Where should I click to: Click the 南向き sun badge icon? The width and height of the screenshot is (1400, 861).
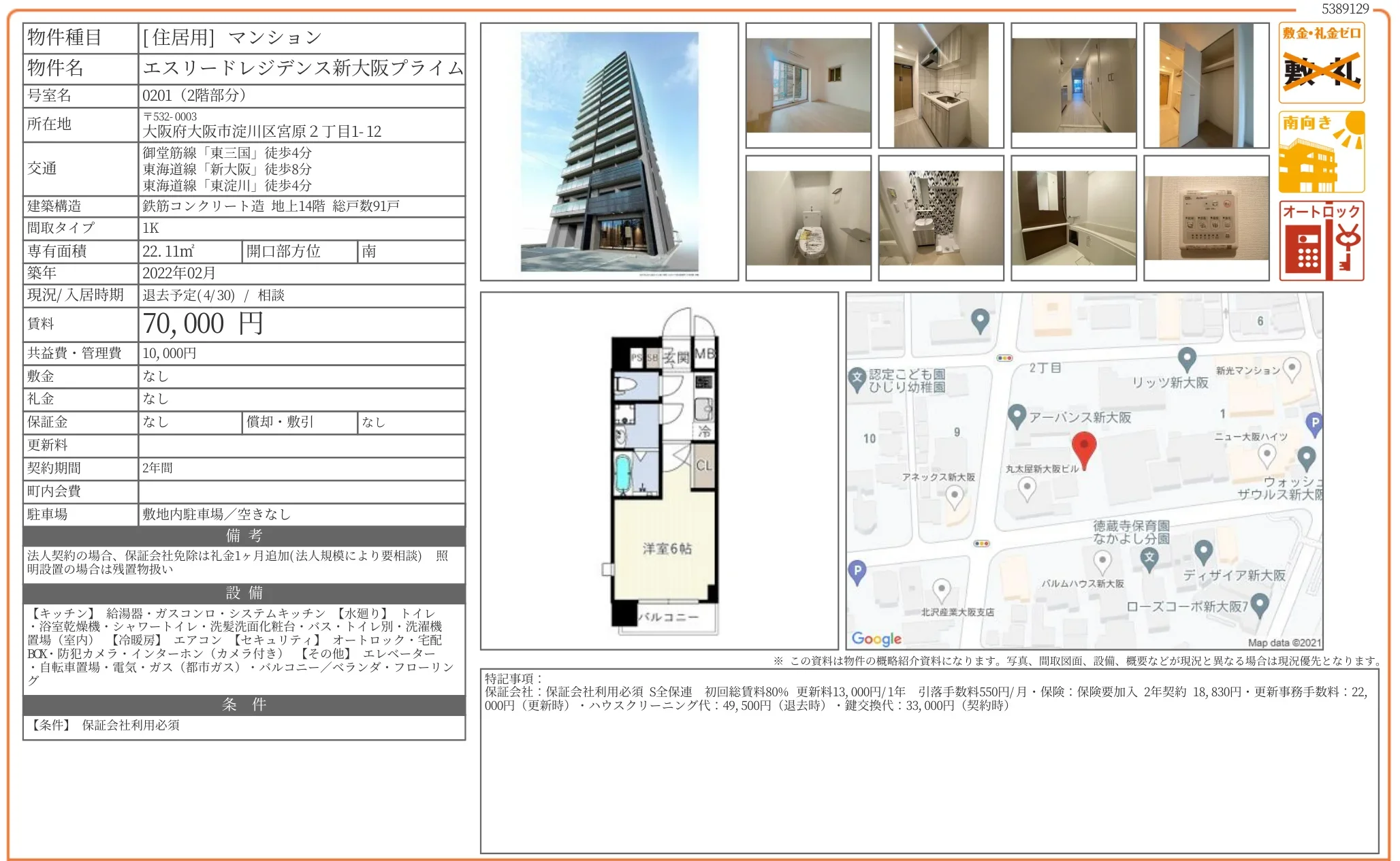tap(1321, 152)
